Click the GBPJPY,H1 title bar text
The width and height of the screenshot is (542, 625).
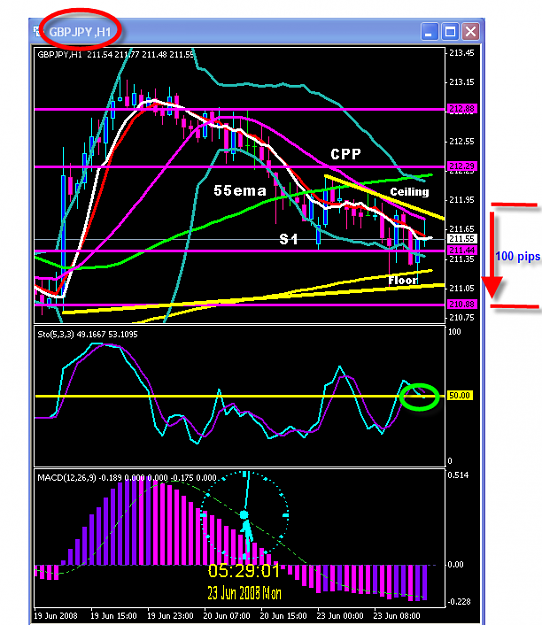tap(80, 32)
